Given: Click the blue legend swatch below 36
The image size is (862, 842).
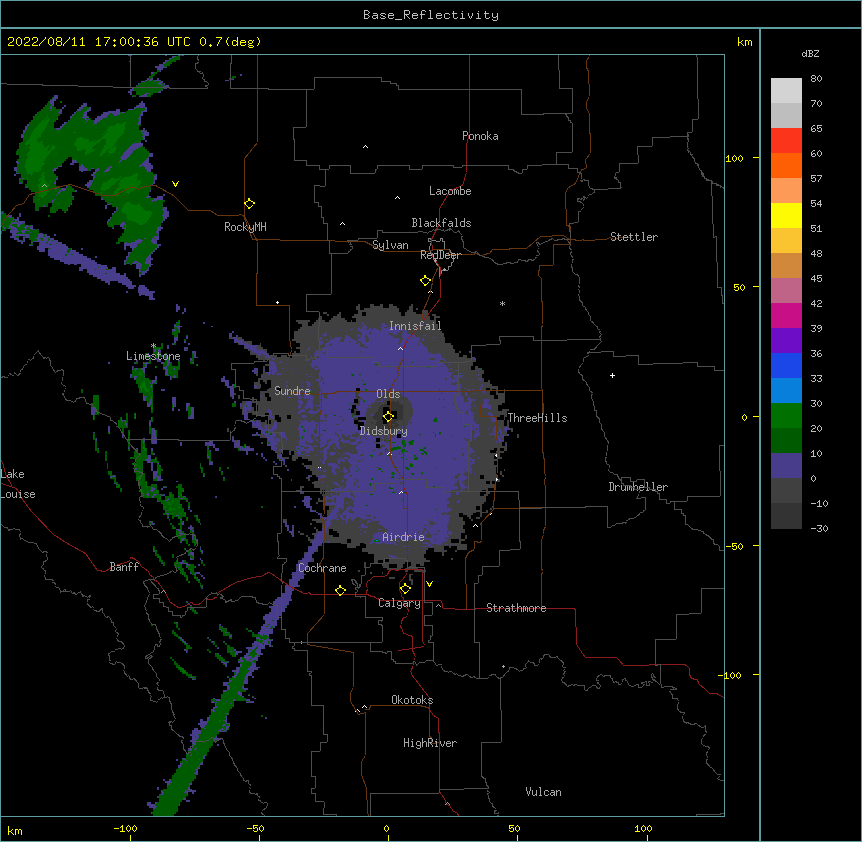Looking at the screenshot, I should tap(786, 365).
